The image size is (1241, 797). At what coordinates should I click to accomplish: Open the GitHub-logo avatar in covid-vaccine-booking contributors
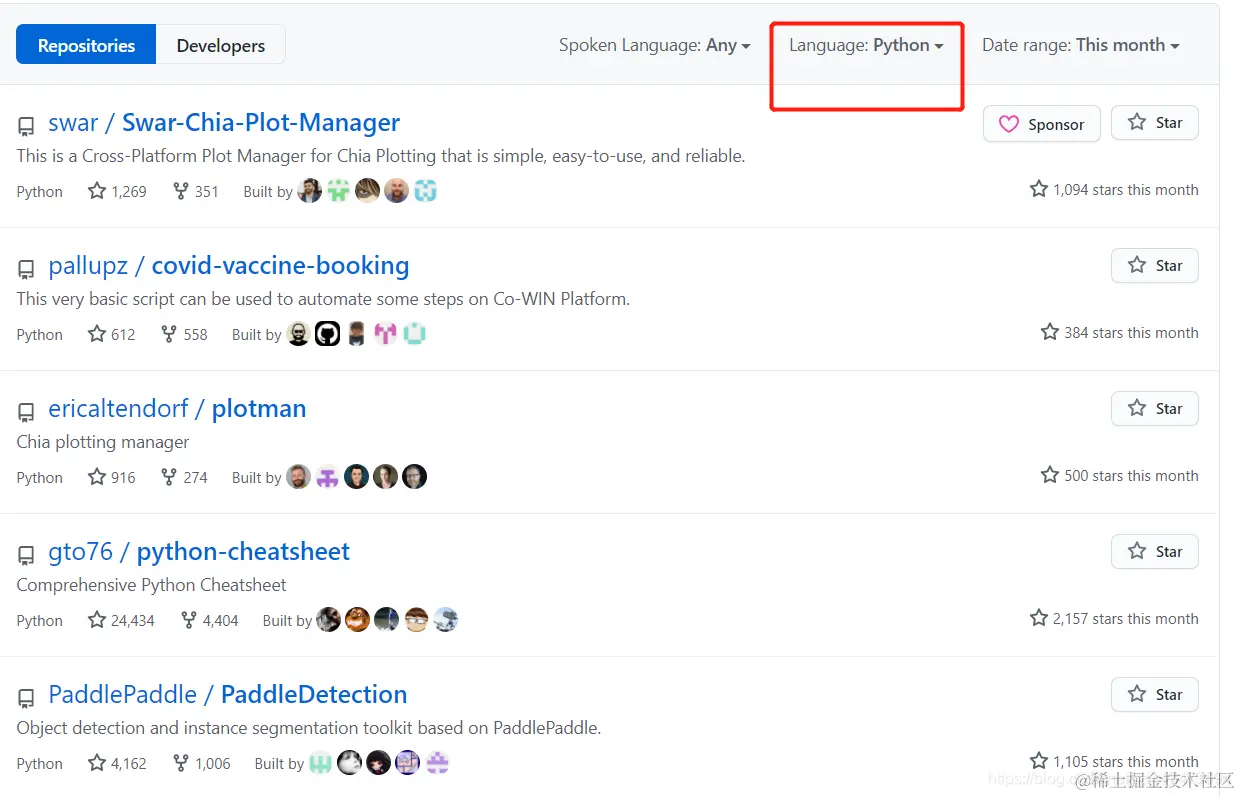328,334
